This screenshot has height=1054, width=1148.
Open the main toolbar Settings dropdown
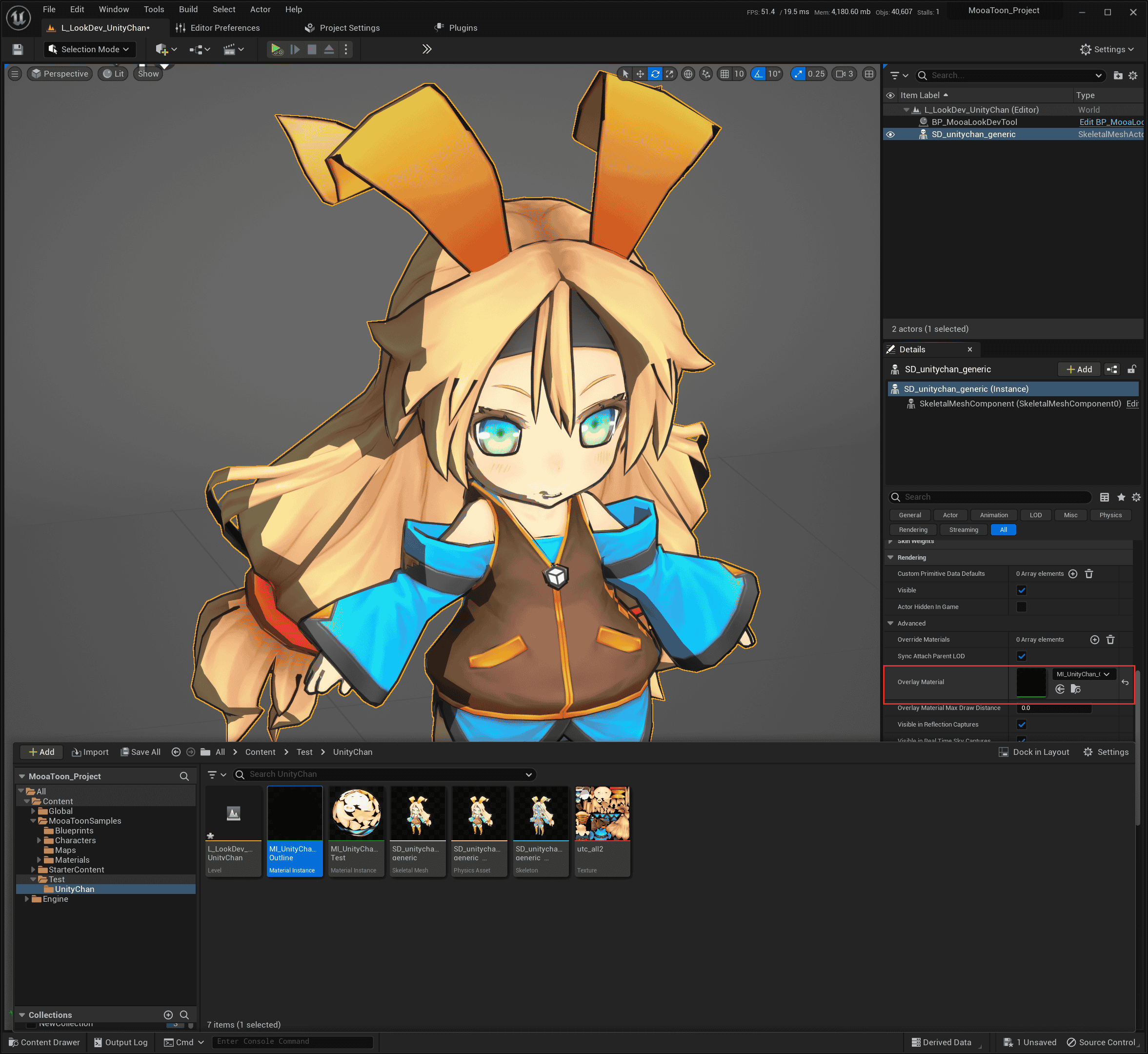pos(1107,50)
